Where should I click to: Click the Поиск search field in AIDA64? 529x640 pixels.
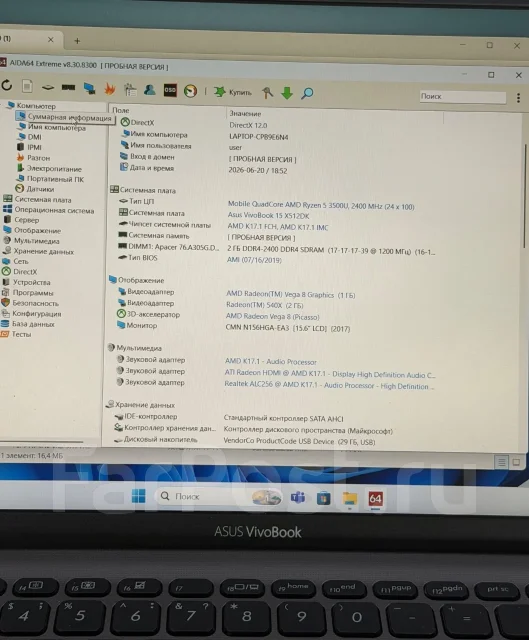(463, 97)
